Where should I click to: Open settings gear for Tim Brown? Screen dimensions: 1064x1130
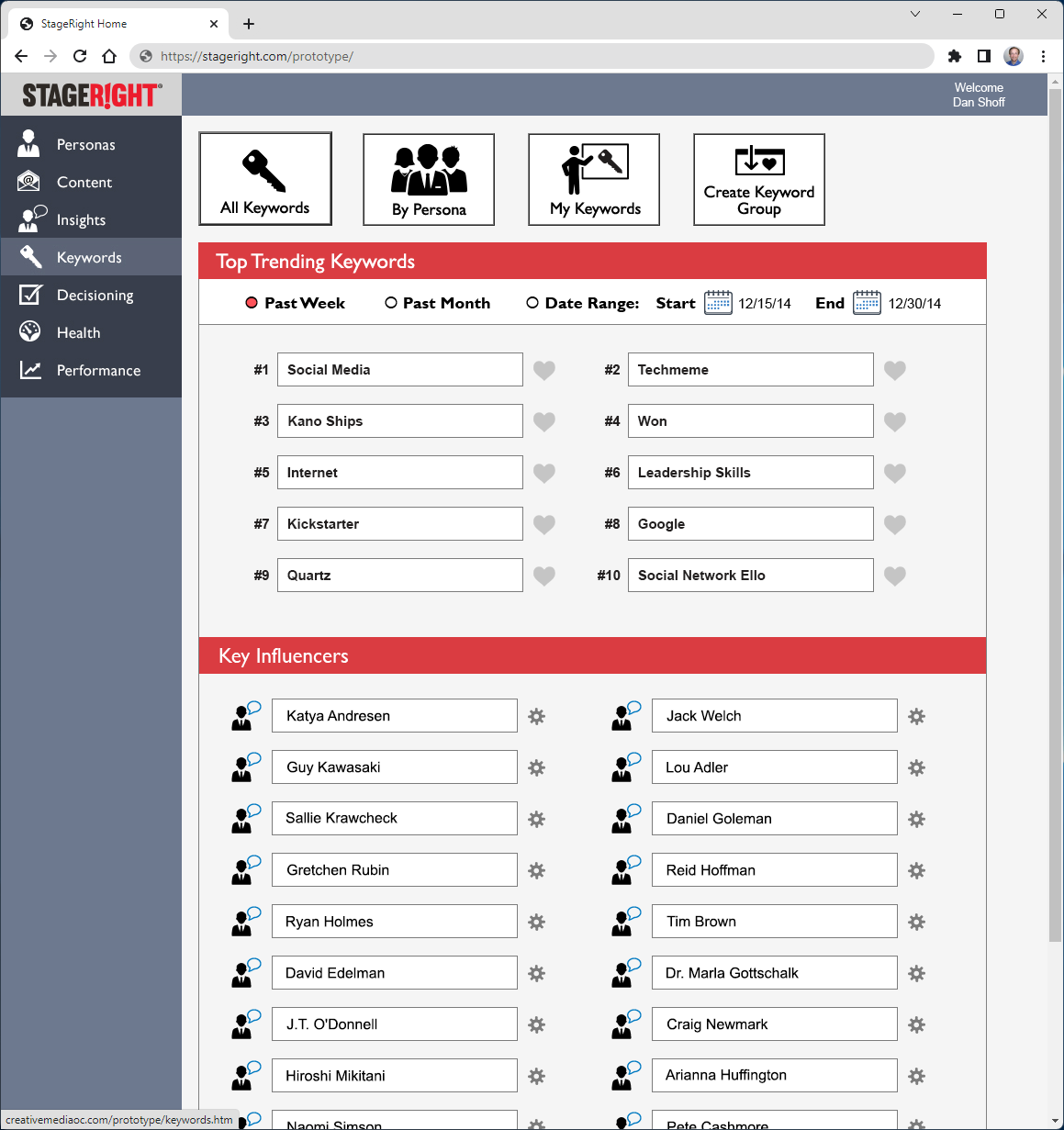[917, 922]
